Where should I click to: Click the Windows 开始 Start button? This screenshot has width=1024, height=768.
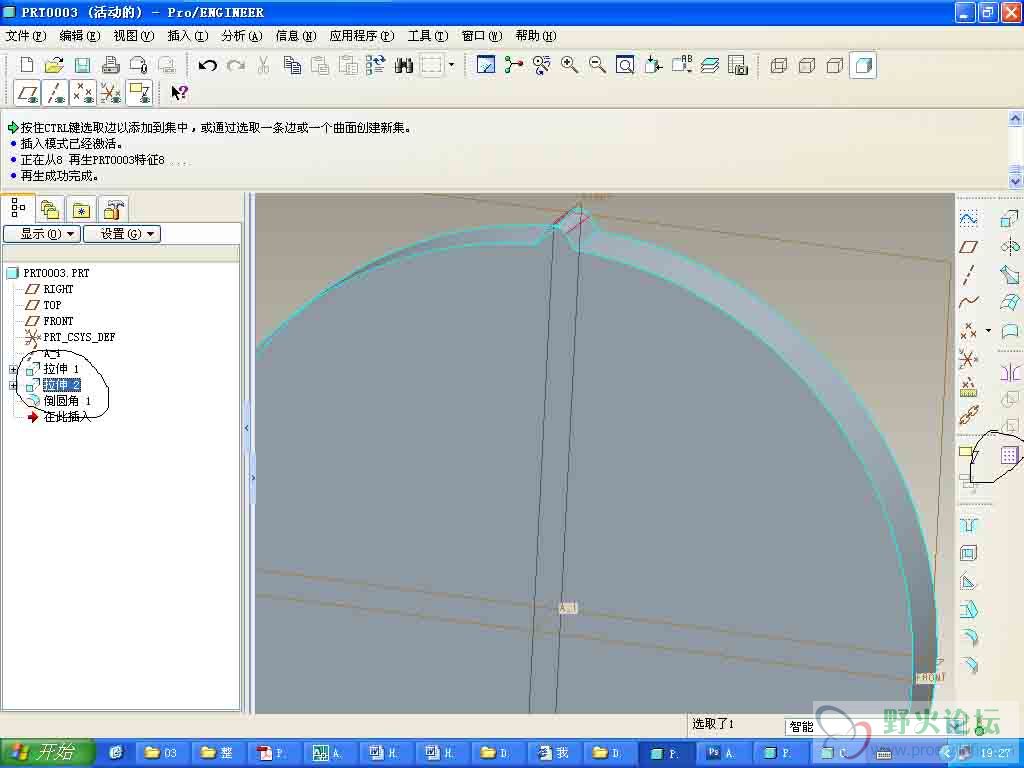47,753
